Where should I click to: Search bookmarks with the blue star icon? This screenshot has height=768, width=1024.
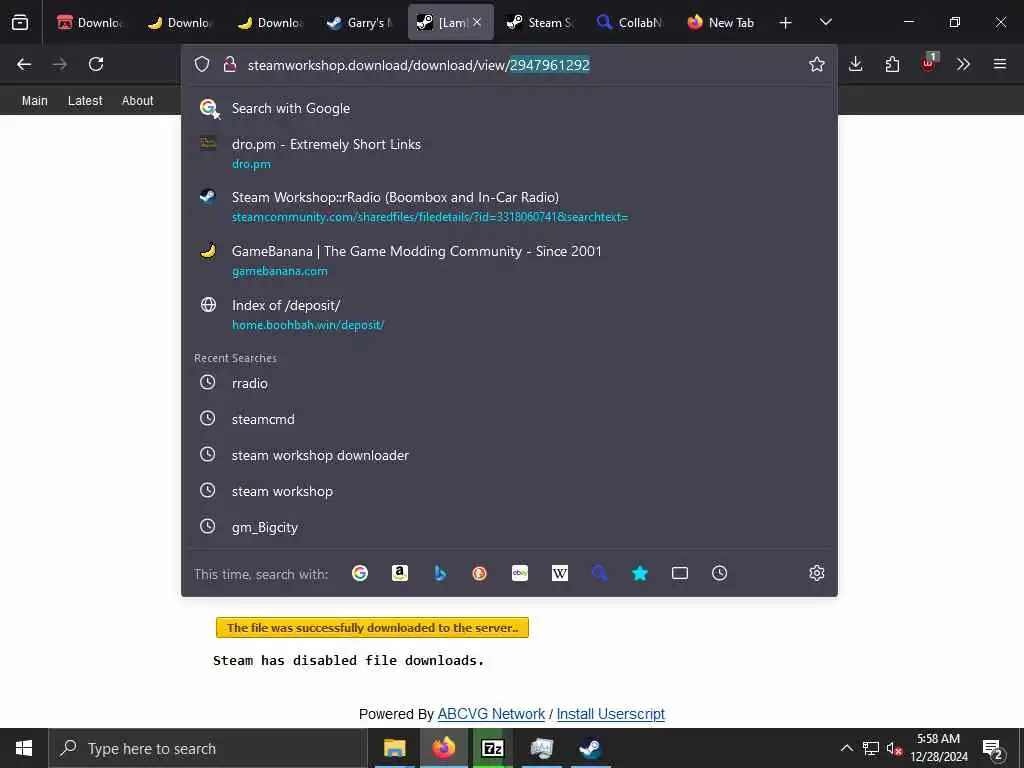[x=640, y=573]
